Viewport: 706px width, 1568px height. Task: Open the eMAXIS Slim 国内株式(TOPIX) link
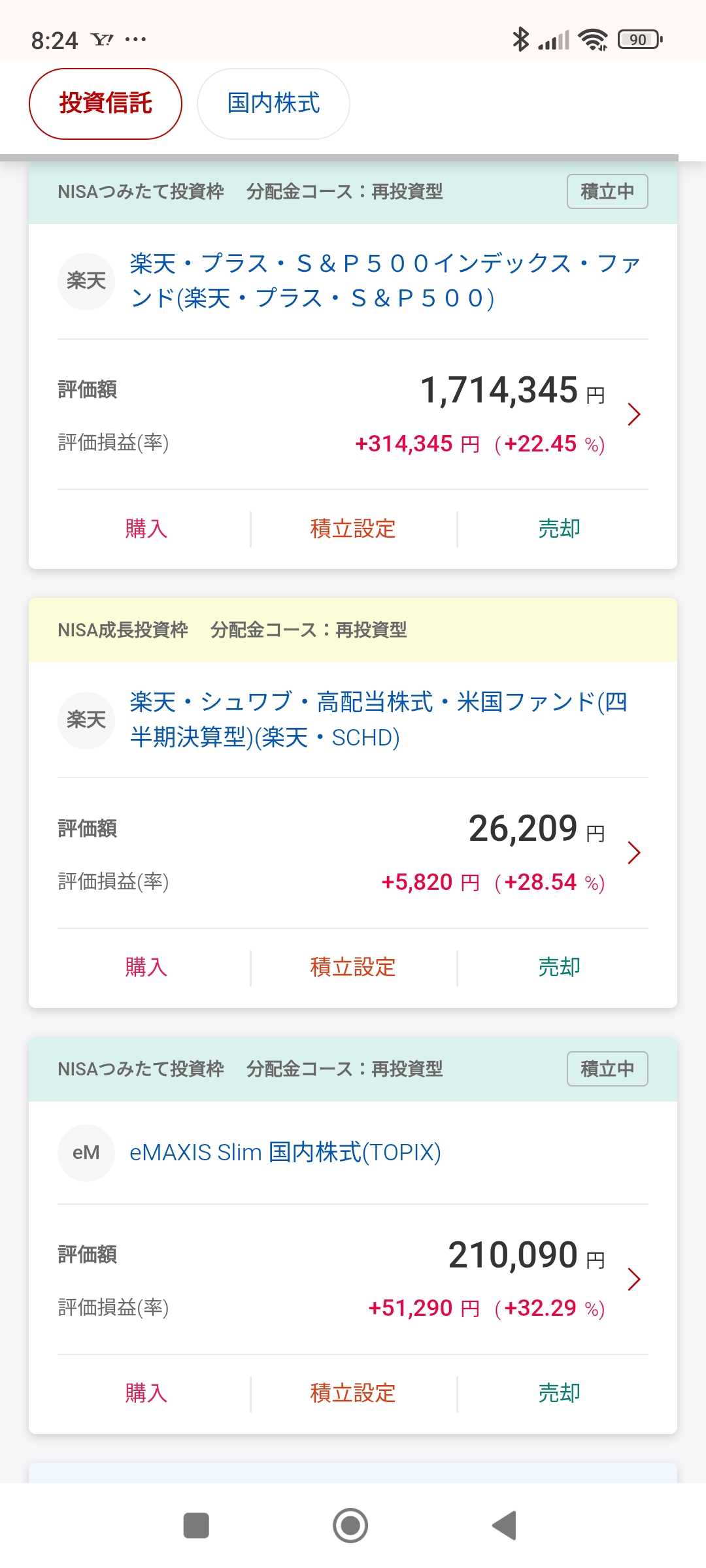click(x=285, y=1152)
